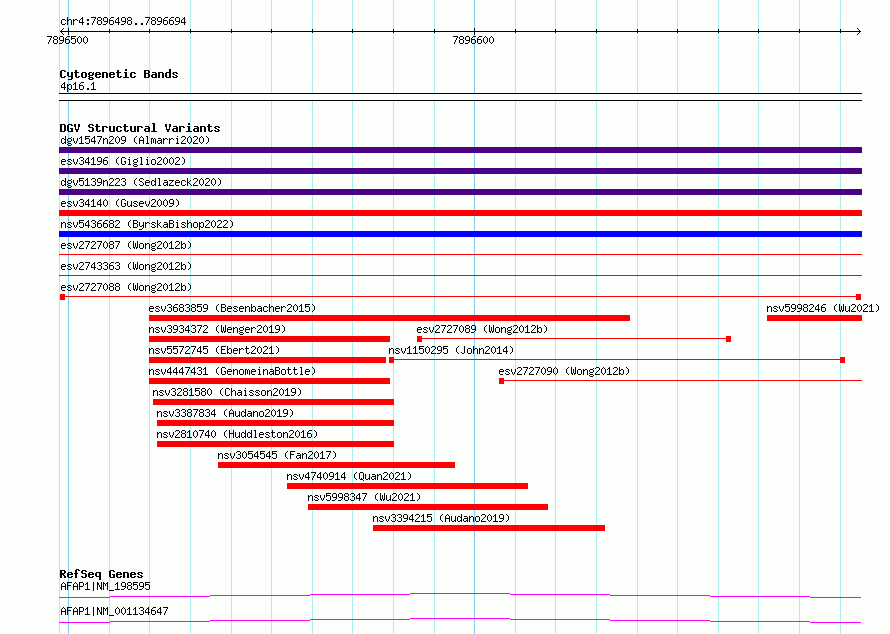Select the nsv3934372 (Wenger2019) label
The height and width of the screenshot is (634, 890).
[217, 329]
